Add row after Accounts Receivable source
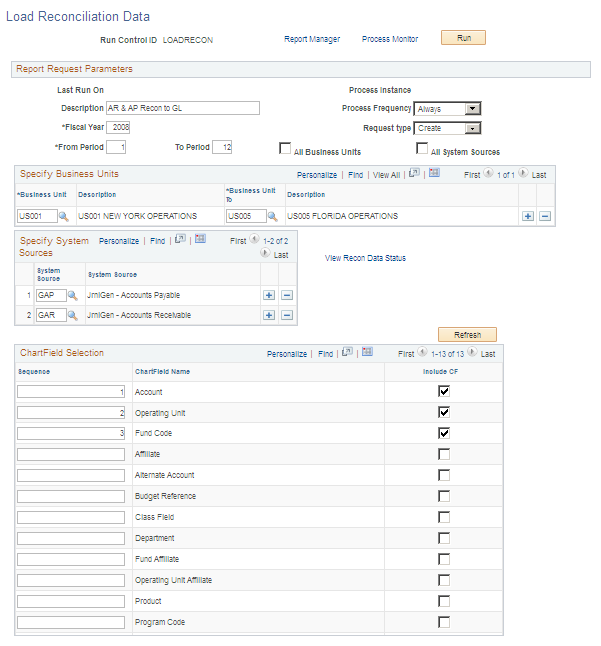Screen dimensions: 601x646 (x=269, y=315)
